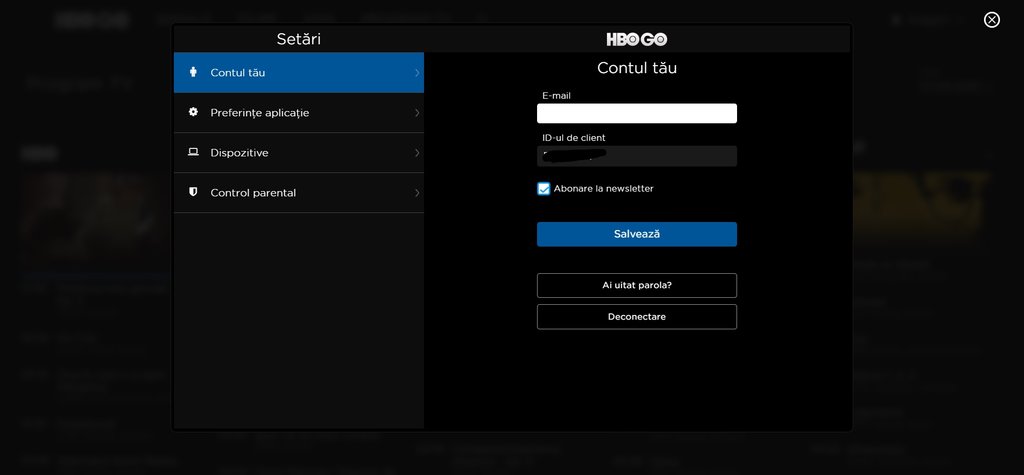Click the person icon beside Contul tău
The height and width of the screenshot is (475, 1024).
[193, 72]
